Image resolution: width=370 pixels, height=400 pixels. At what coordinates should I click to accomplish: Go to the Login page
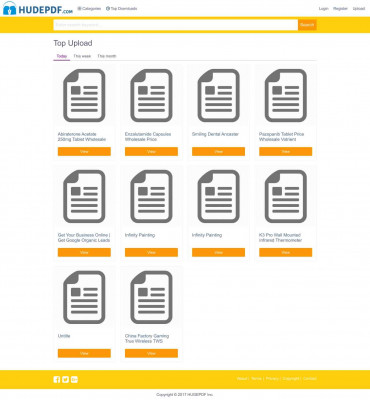(323, 9)
